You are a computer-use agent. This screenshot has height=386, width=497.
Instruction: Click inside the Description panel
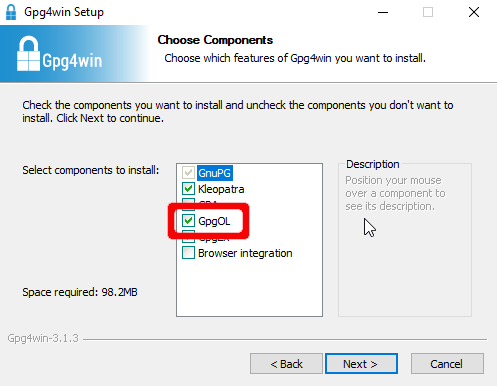(x=405, y=260)
